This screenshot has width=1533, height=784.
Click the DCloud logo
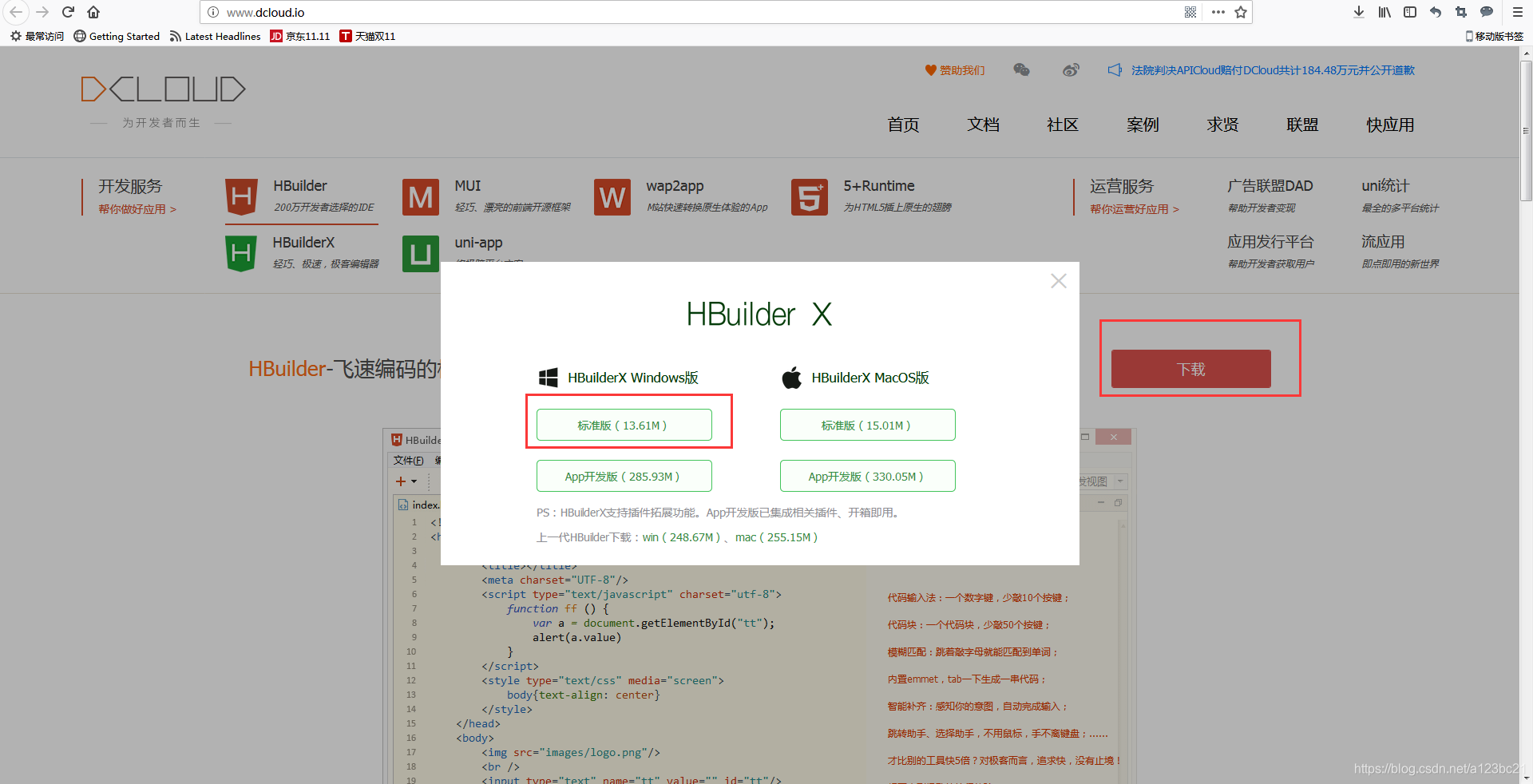click(163, 89)
